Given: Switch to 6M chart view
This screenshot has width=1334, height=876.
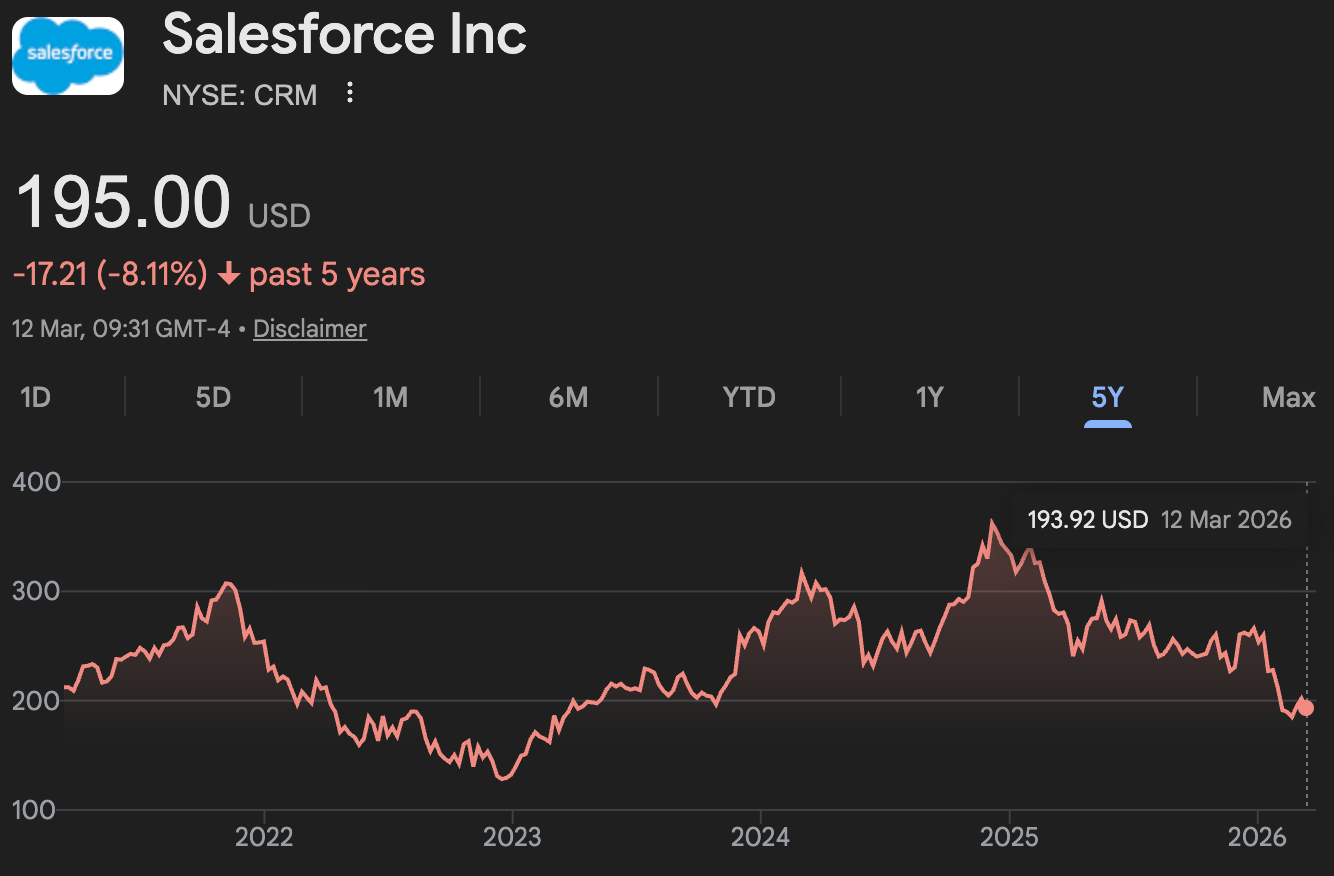Looking at the screenshot, I should pos(568,398).
